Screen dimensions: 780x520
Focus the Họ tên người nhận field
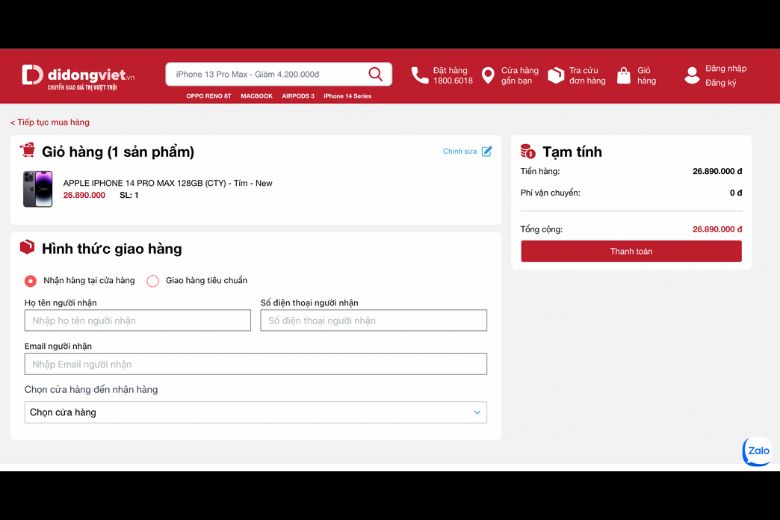(137, 320)
